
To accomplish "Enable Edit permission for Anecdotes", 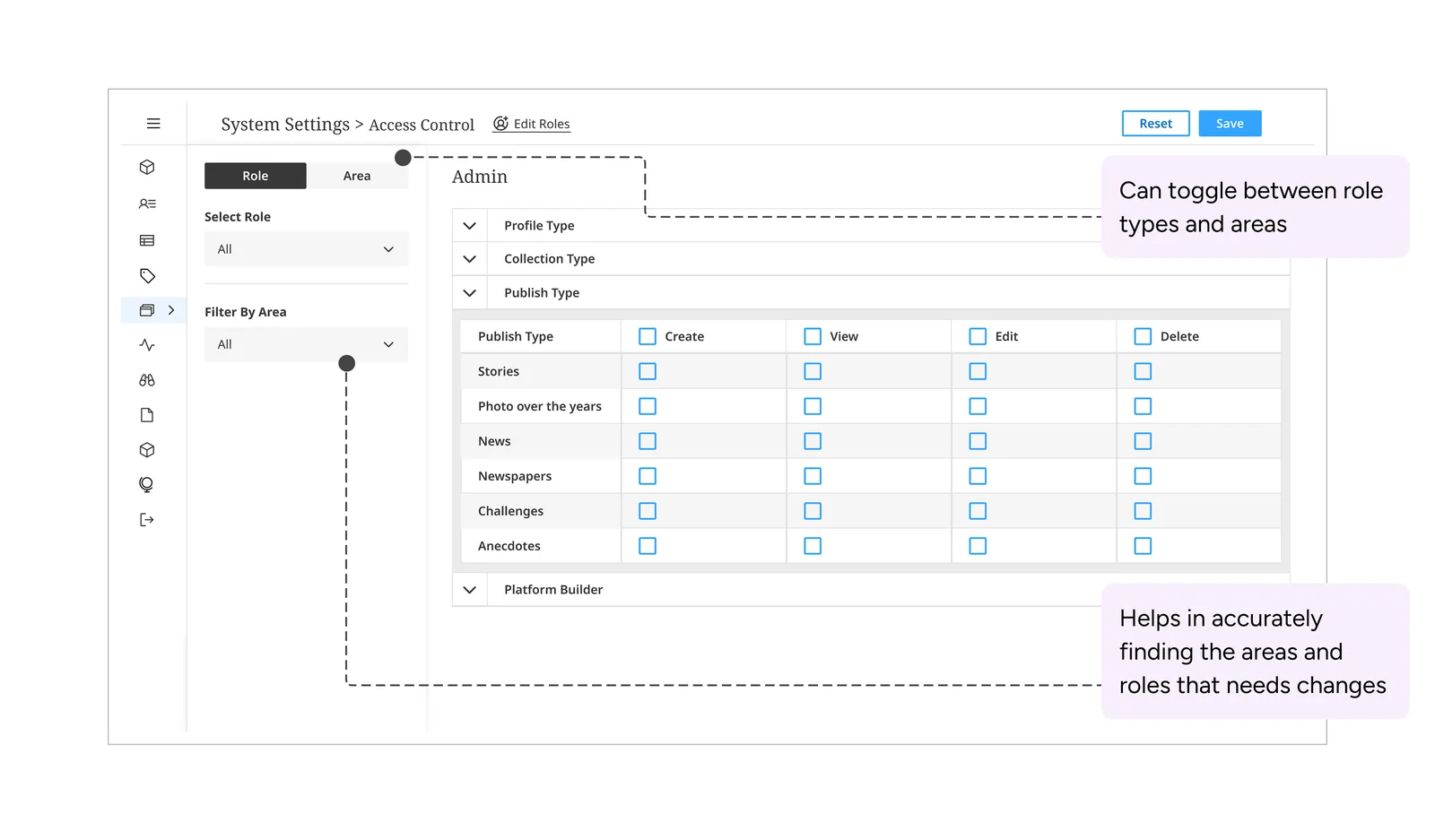I will click(x=978, y=546).
